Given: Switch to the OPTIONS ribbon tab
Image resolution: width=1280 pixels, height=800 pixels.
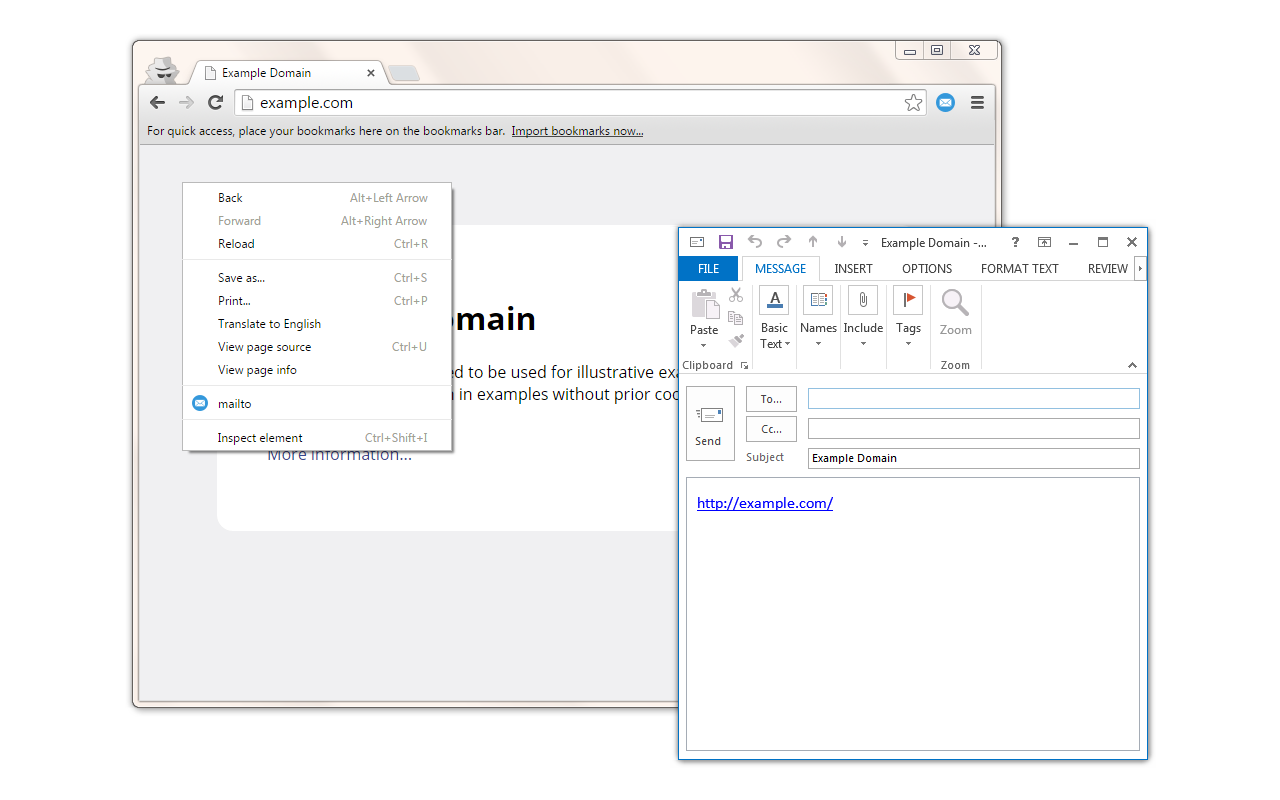Looking at the screenshot, I should 927,268.
